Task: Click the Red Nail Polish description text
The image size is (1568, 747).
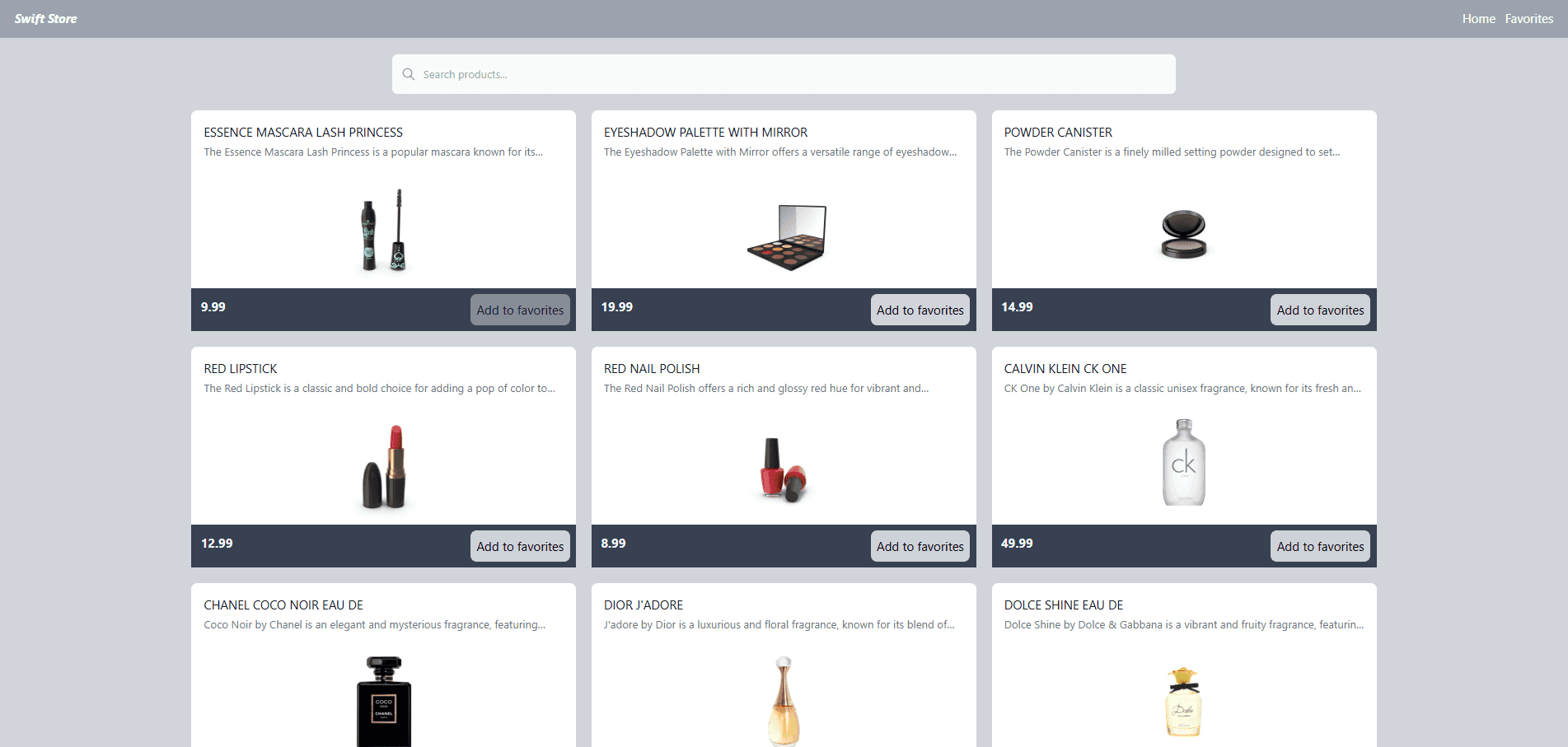Action: (766, 389)
